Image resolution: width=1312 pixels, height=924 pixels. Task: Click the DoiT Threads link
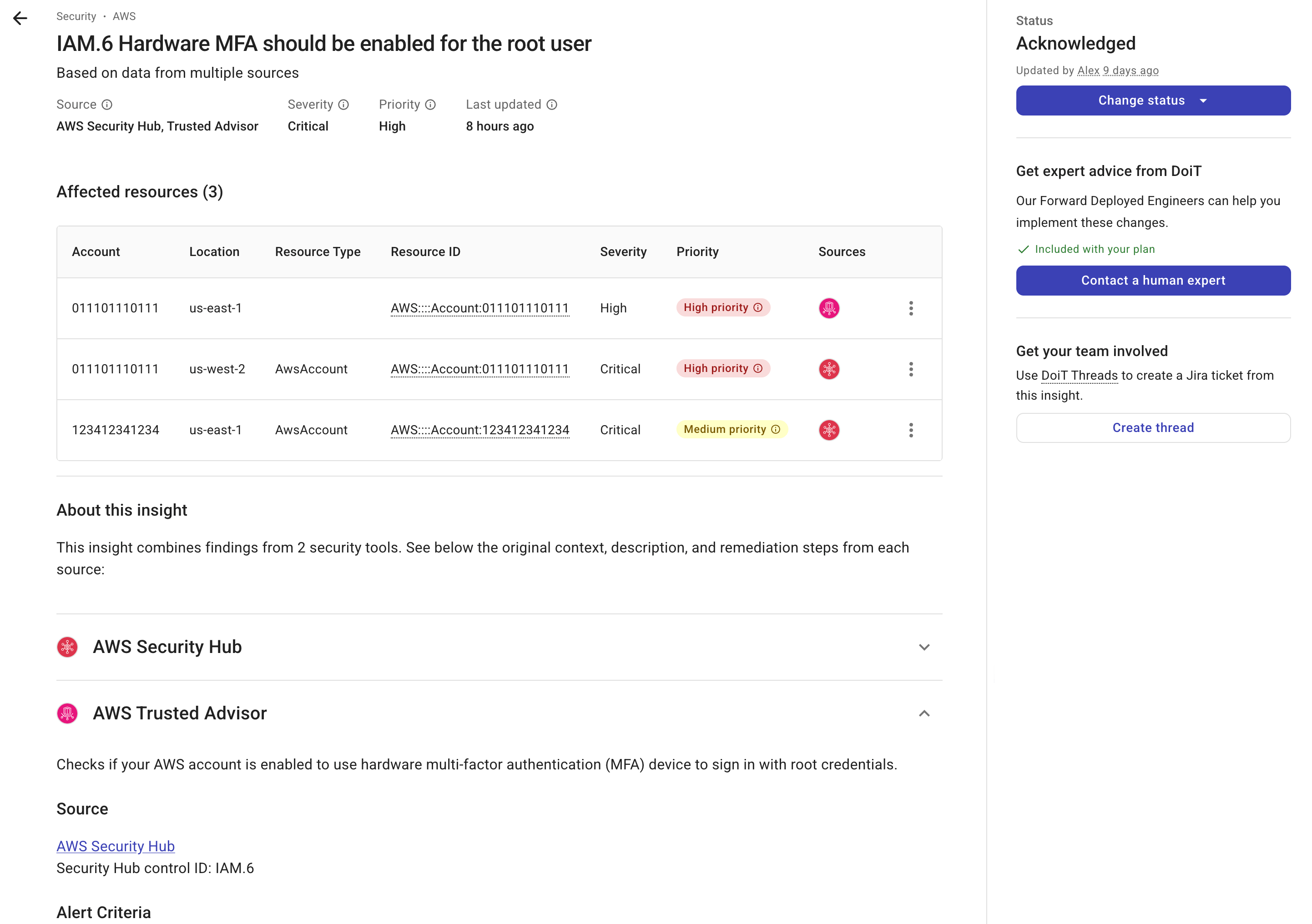tap(1079, 375)
